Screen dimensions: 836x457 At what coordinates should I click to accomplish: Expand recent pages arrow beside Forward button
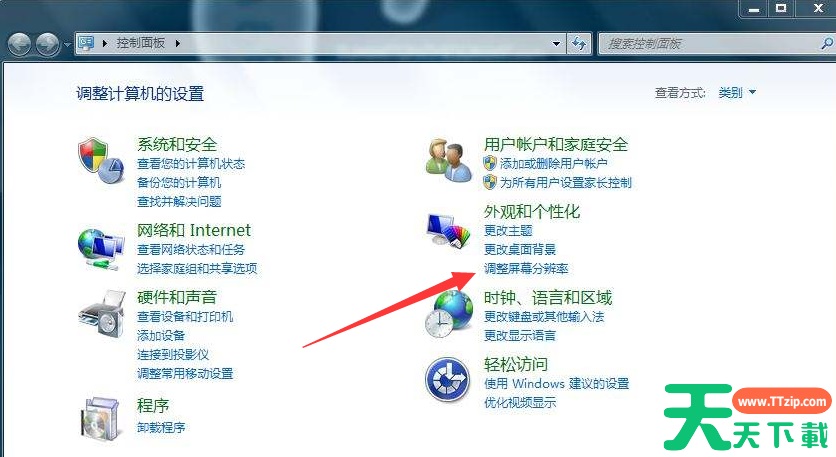67,44
